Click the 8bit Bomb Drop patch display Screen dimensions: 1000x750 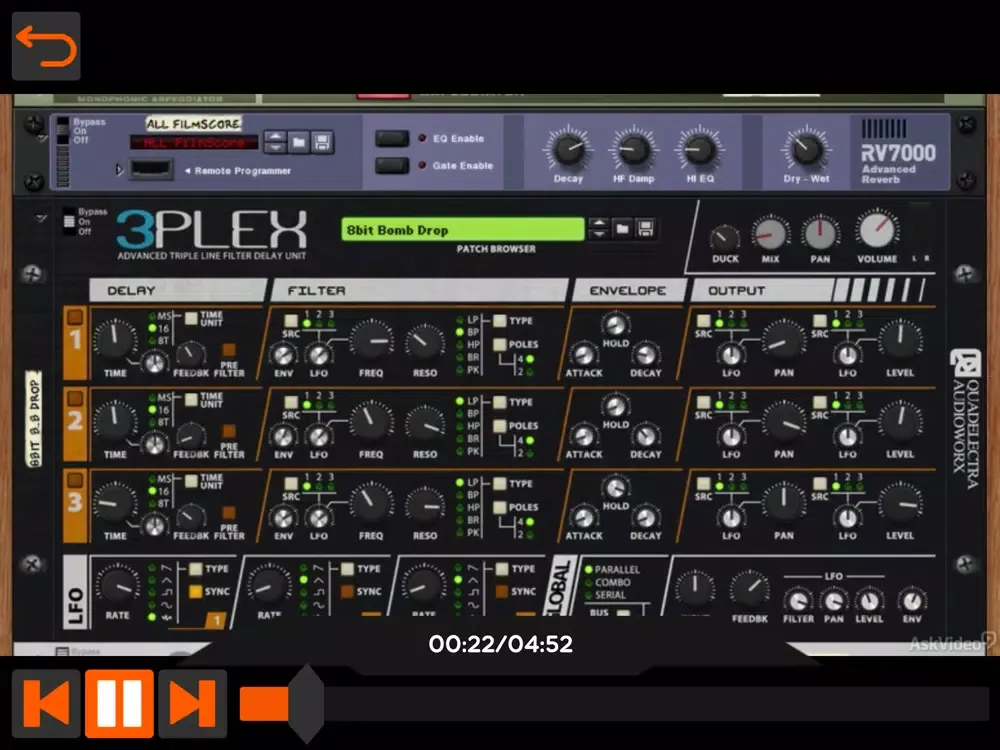(x=462, y=230)
